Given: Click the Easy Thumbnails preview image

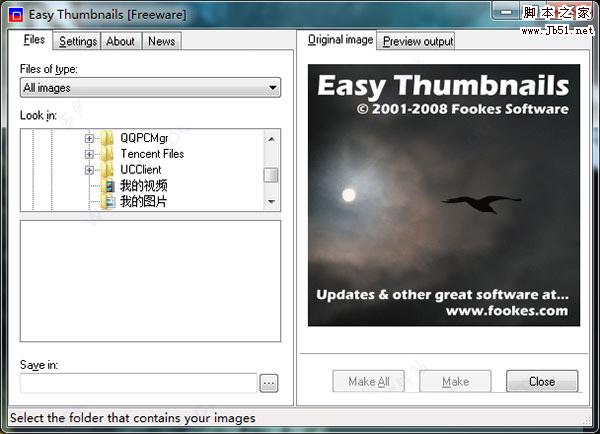Looking at the screenshot, I should pos(444,195).
